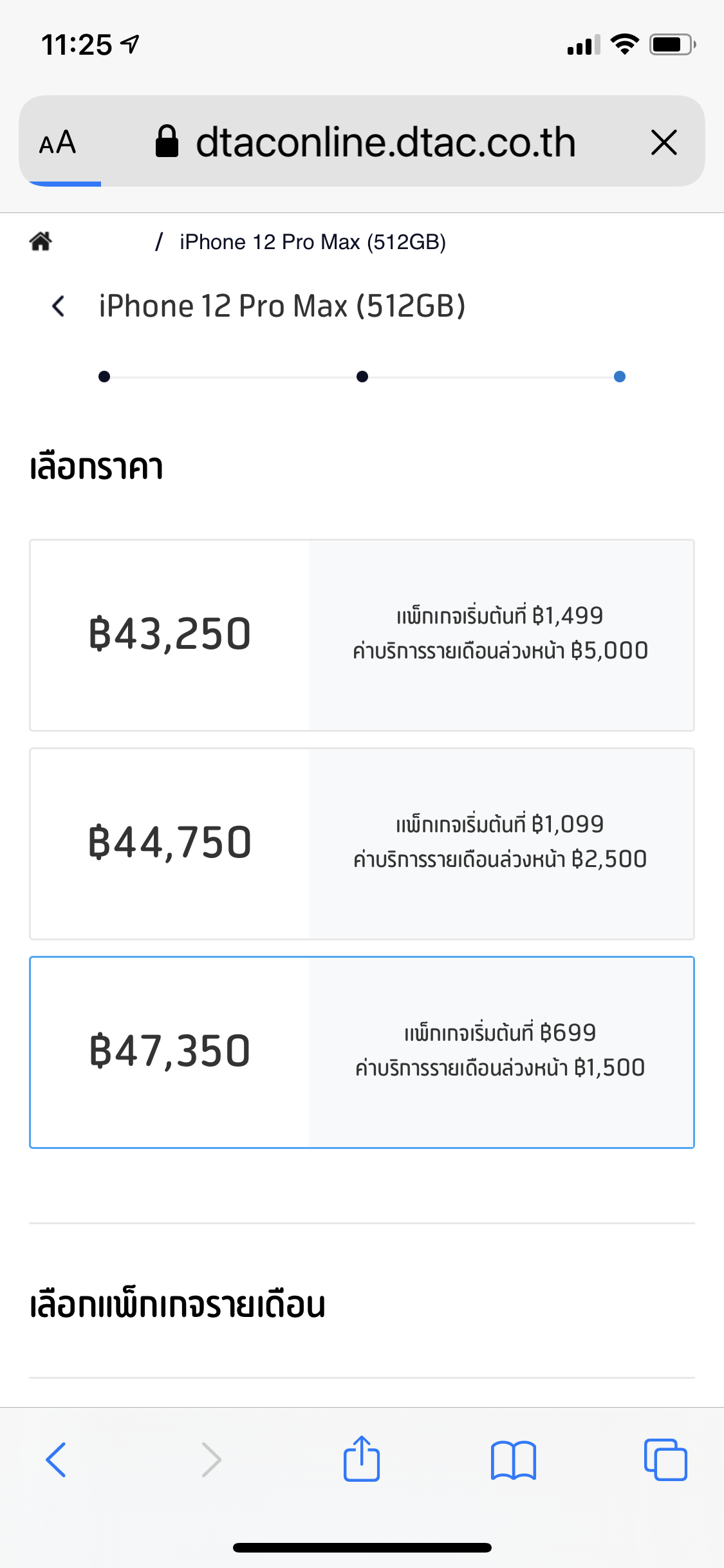Open iPhone 12 Pro Max (512GB) breadcrumb link
The height and width of the screenshot is (1568, 724).
coord(313,242)
